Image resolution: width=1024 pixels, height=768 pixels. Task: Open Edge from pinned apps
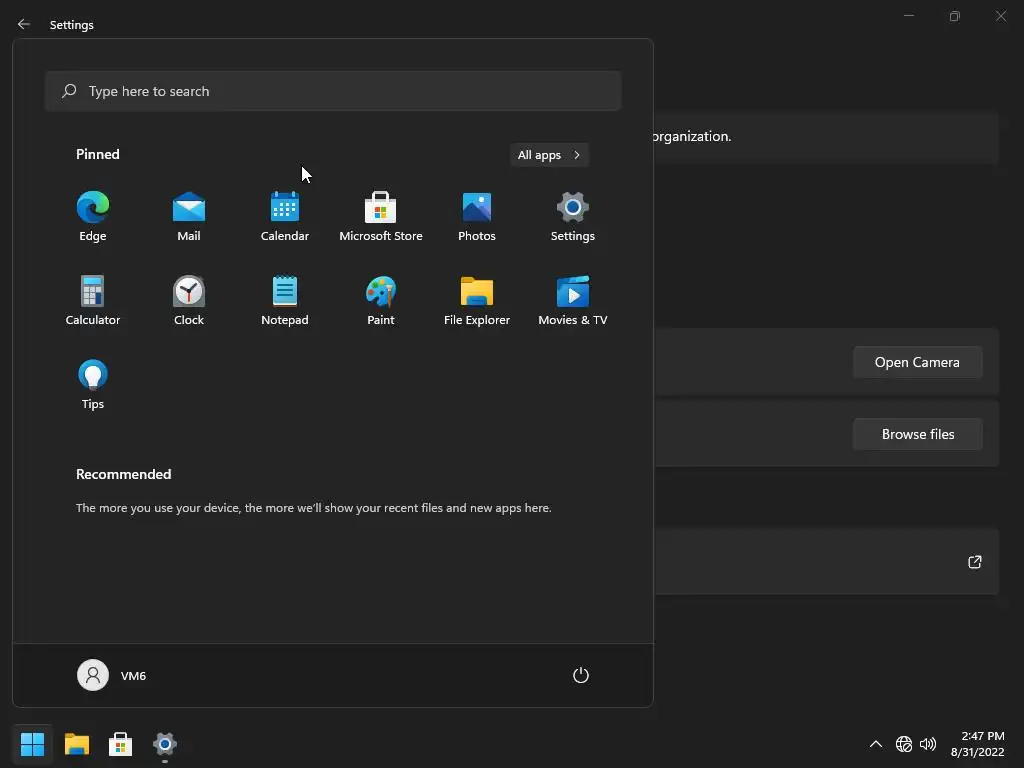tap(93, 217)
